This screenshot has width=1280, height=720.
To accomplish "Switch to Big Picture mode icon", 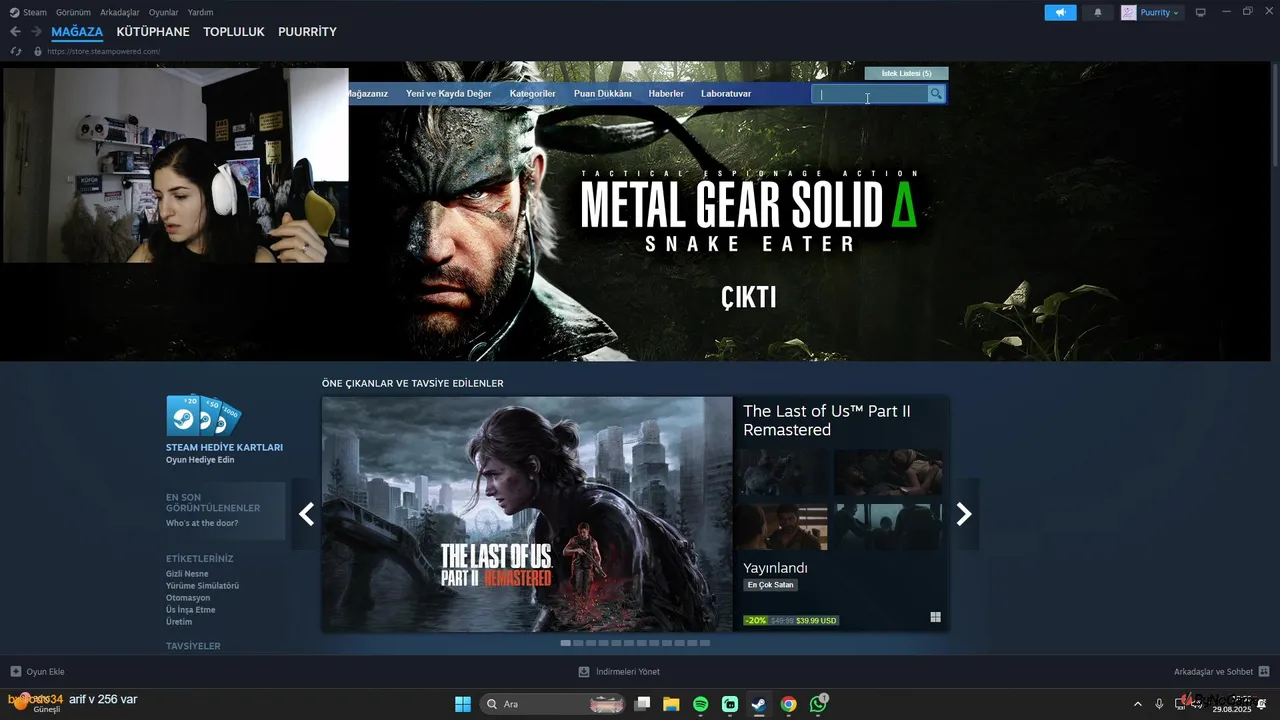I will pyautogui.click(x=1201, y=13).
